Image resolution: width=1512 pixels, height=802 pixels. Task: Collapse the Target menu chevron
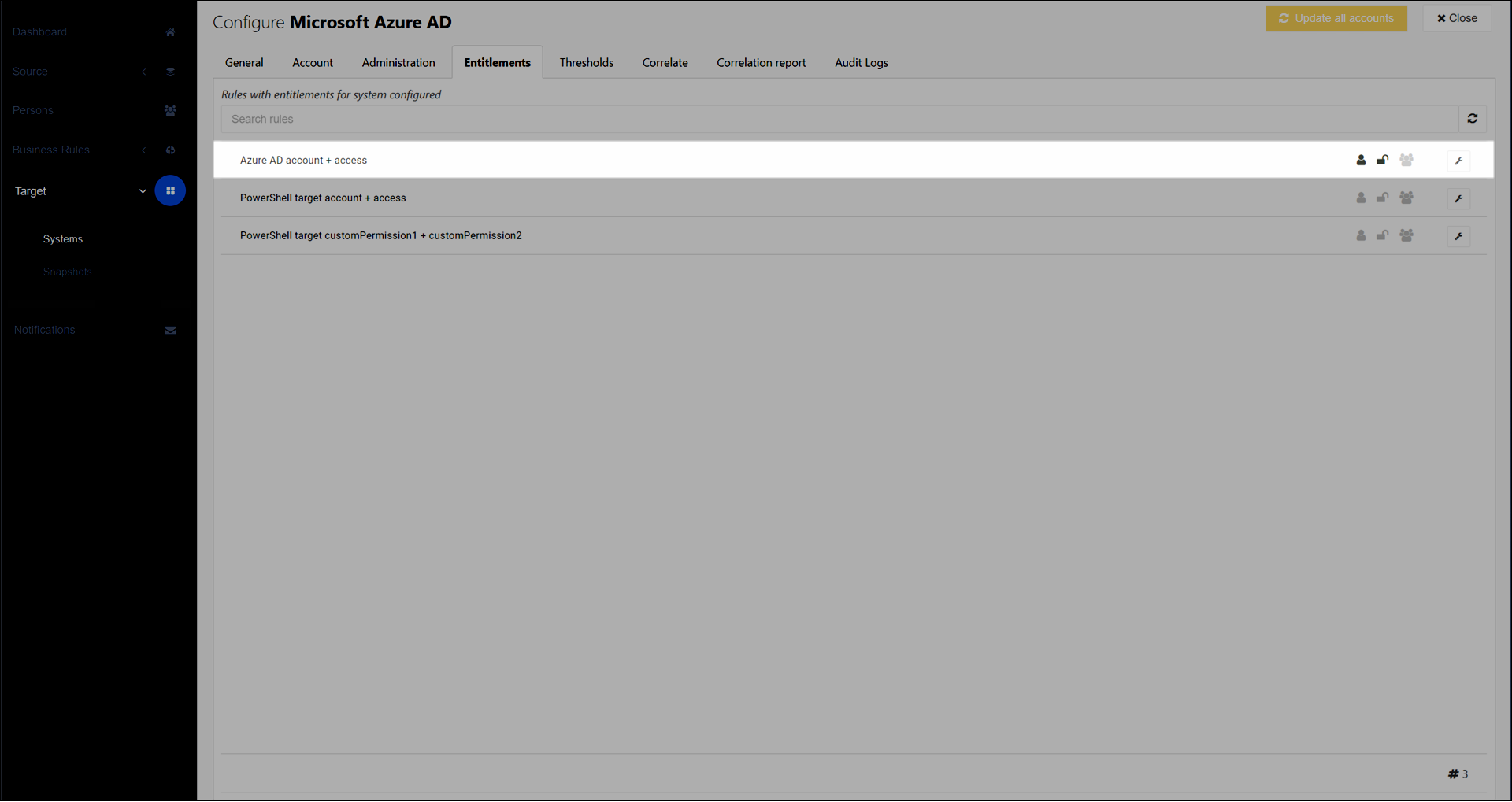pos(143,191)
